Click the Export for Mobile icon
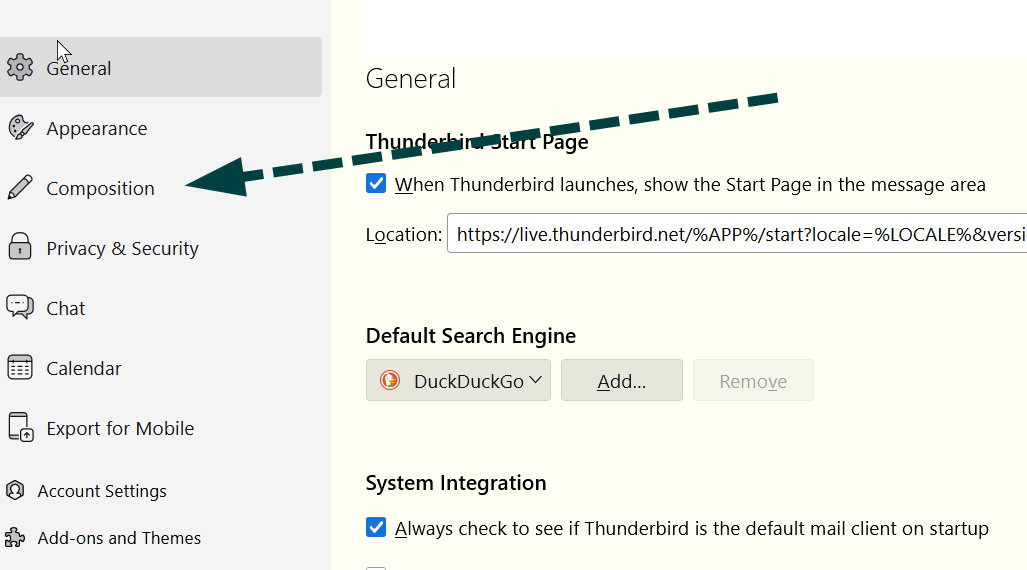 point(20,428)
